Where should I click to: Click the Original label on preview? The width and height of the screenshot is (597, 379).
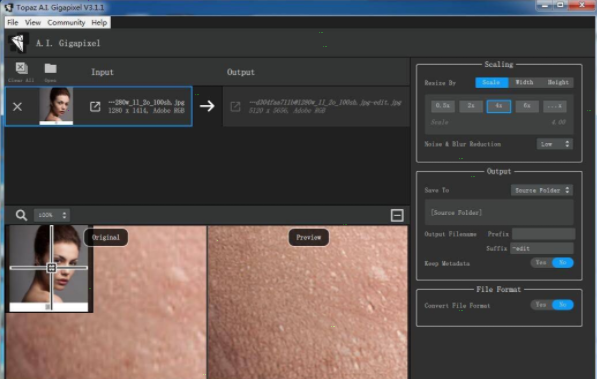point(106,237)
